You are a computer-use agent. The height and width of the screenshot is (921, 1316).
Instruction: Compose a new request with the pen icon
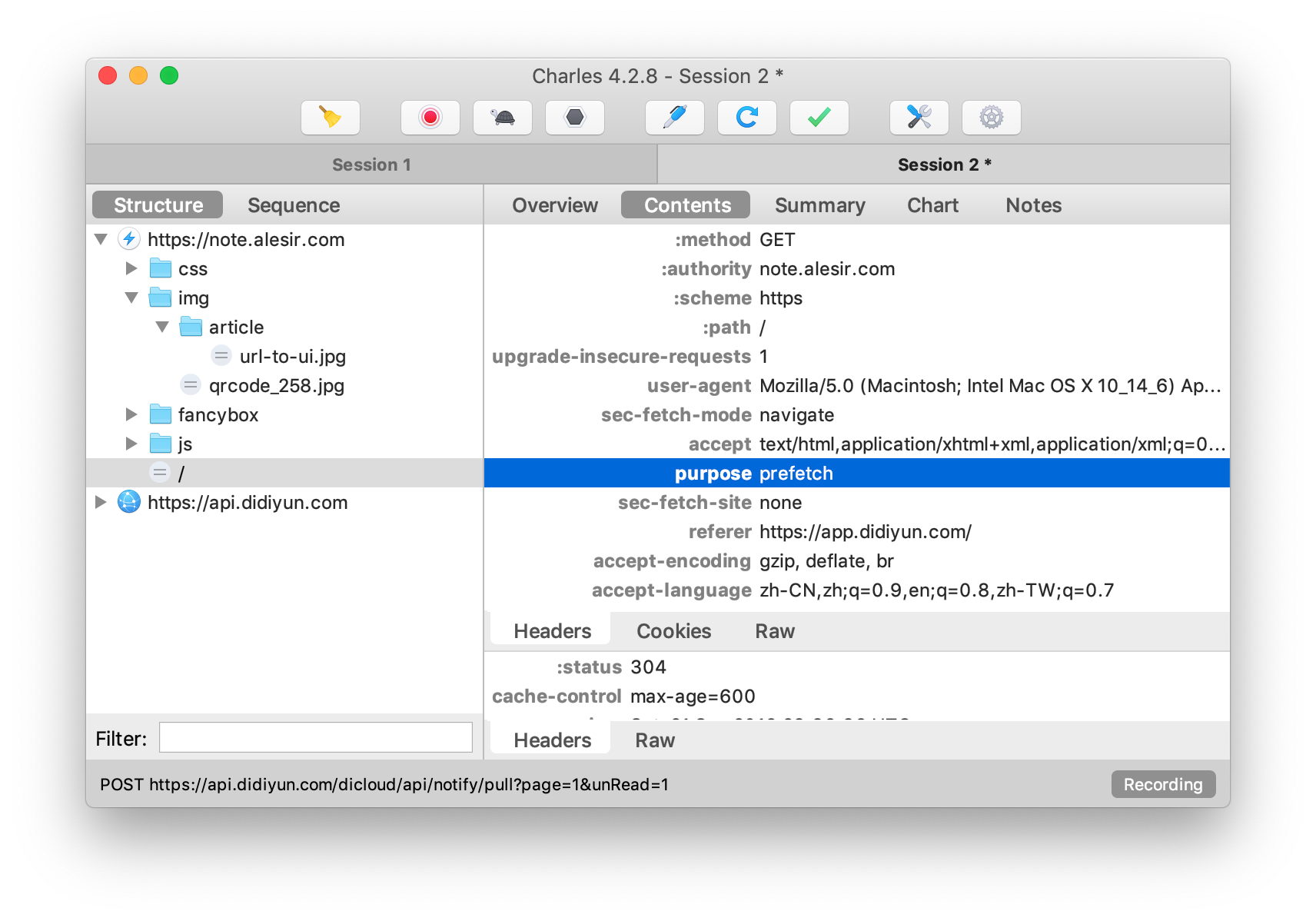[x=675, y=118]
